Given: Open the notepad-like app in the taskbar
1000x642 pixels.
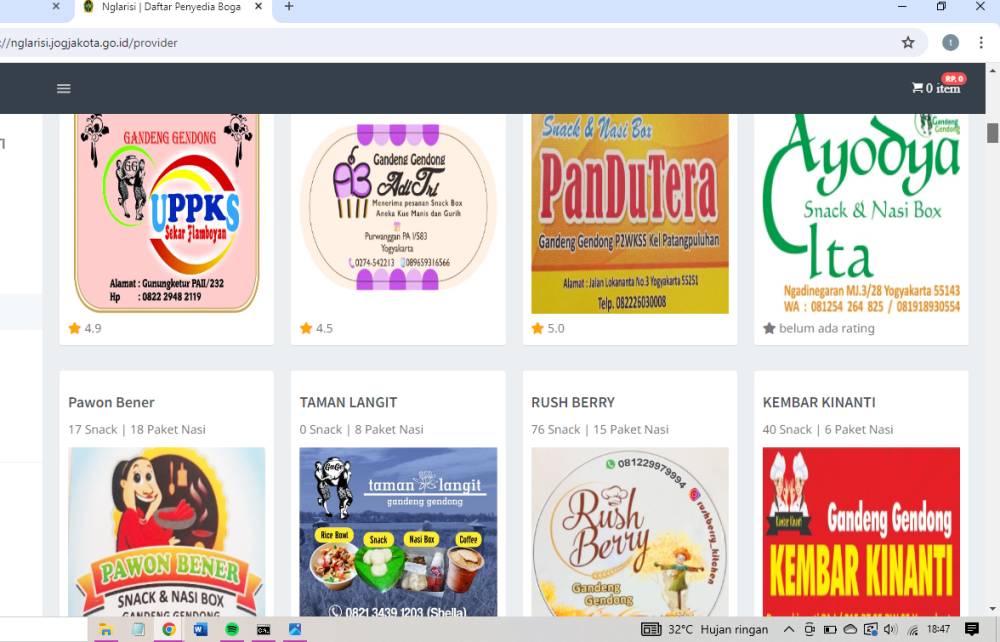Looking at the screenshot, I should (137, 630).
